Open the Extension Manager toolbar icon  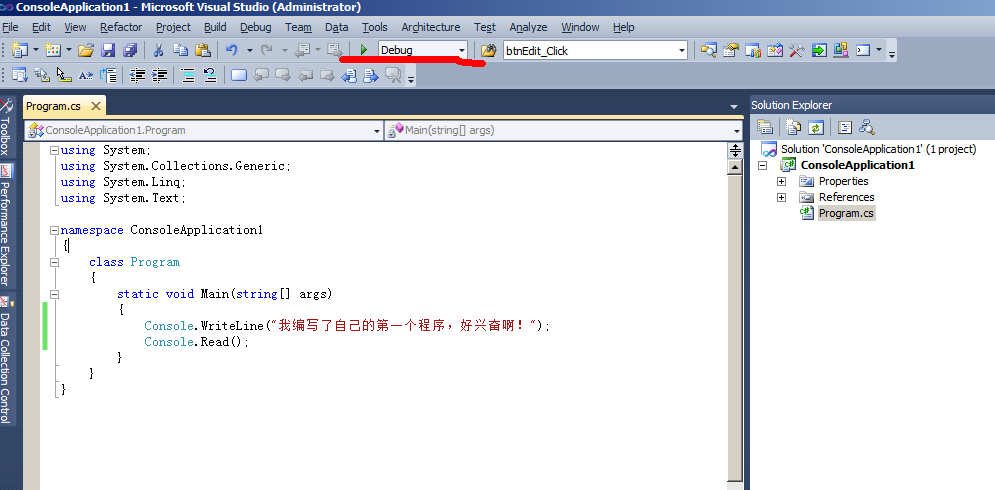coord(841,50)
